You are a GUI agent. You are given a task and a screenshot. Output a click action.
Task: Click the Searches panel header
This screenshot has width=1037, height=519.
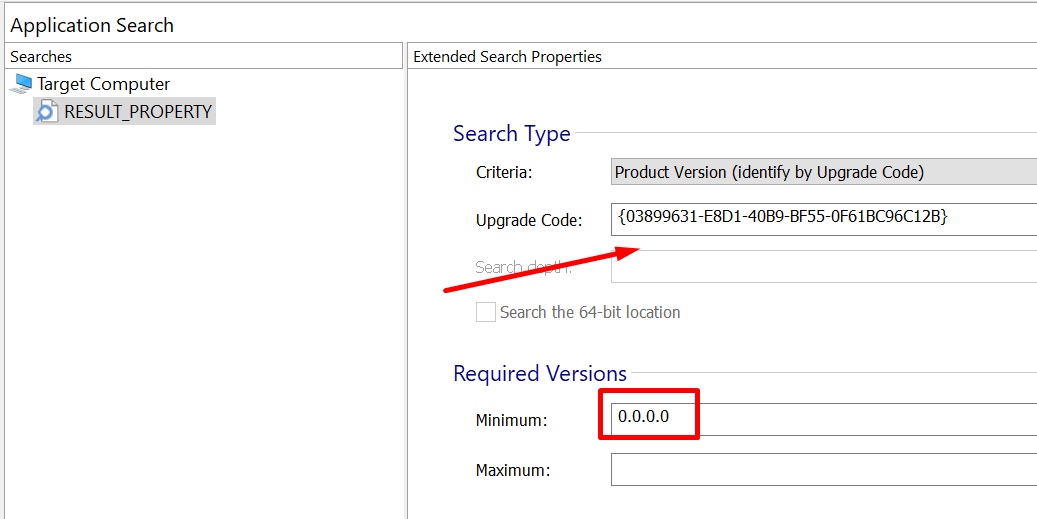[x=42, y=57]
